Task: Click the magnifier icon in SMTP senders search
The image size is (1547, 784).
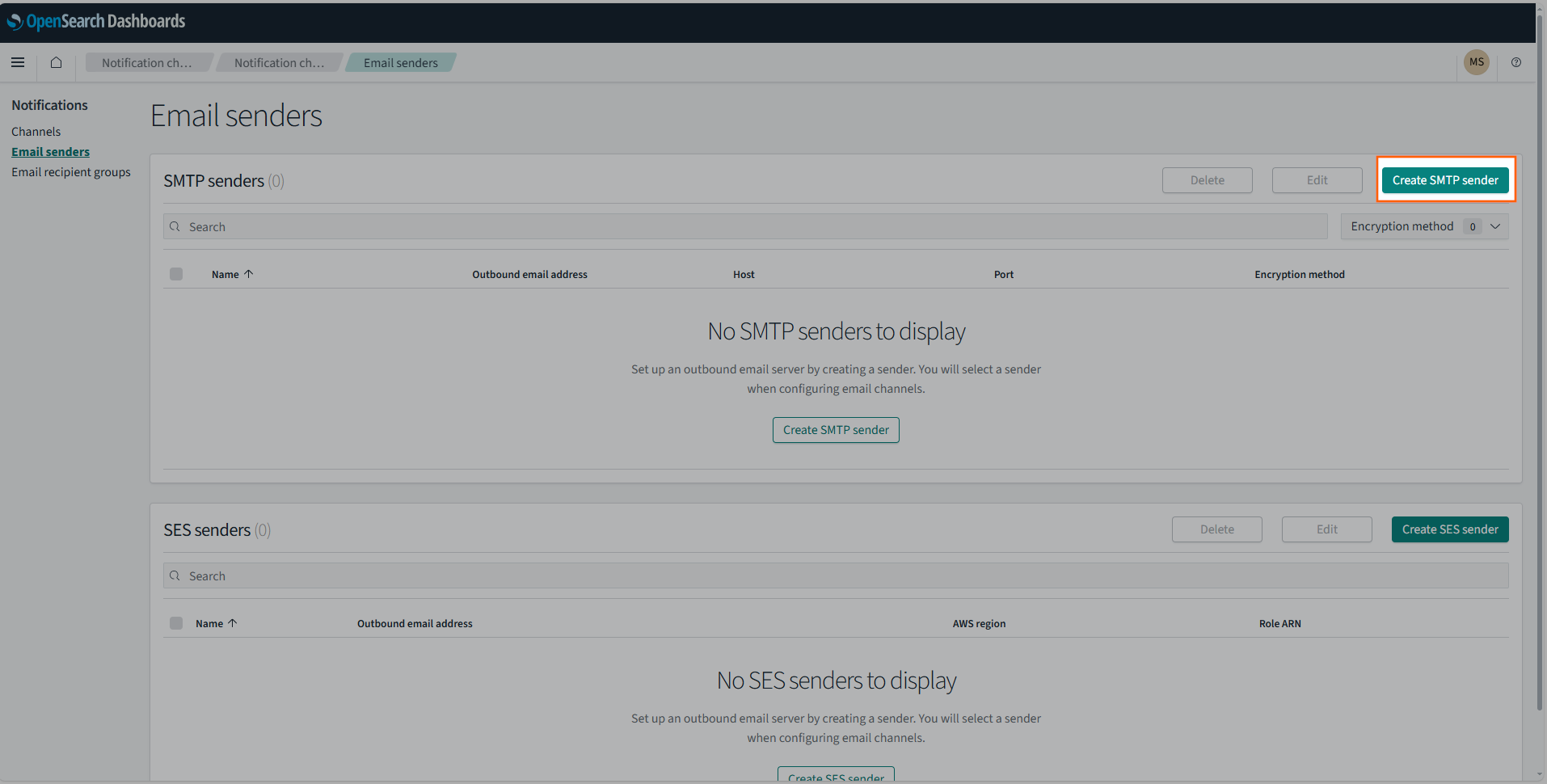Action: [x=175, y=226]
